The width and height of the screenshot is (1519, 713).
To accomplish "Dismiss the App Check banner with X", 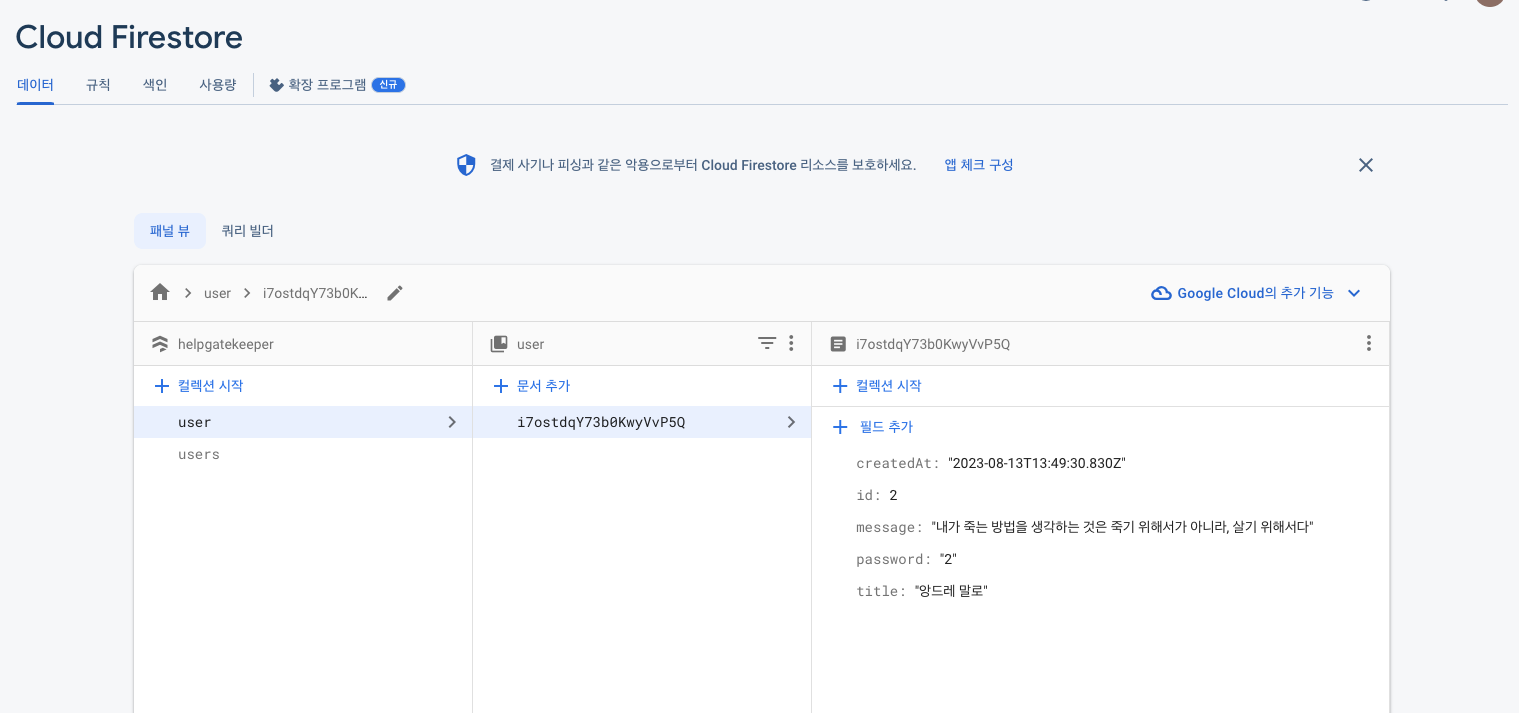I will pos(1366,165).
